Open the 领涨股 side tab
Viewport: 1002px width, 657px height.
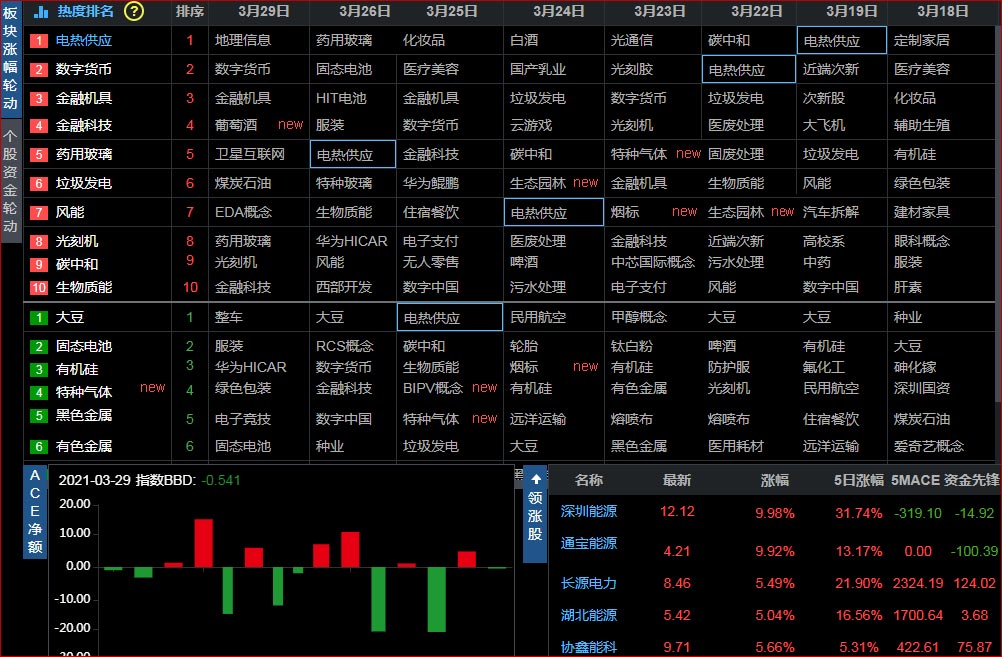coord(536,514)
